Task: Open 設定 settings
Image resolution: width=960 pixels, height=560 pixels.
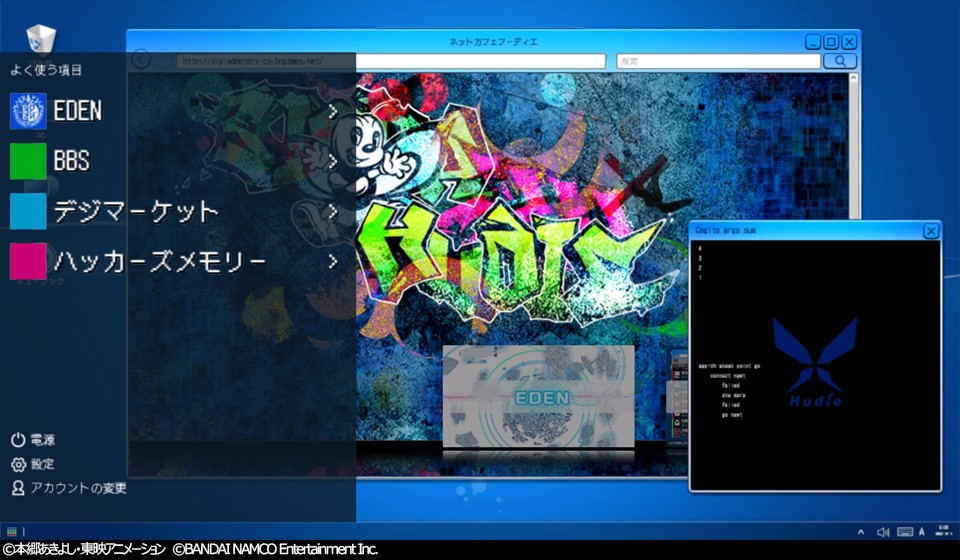Action: click(33, 464)
